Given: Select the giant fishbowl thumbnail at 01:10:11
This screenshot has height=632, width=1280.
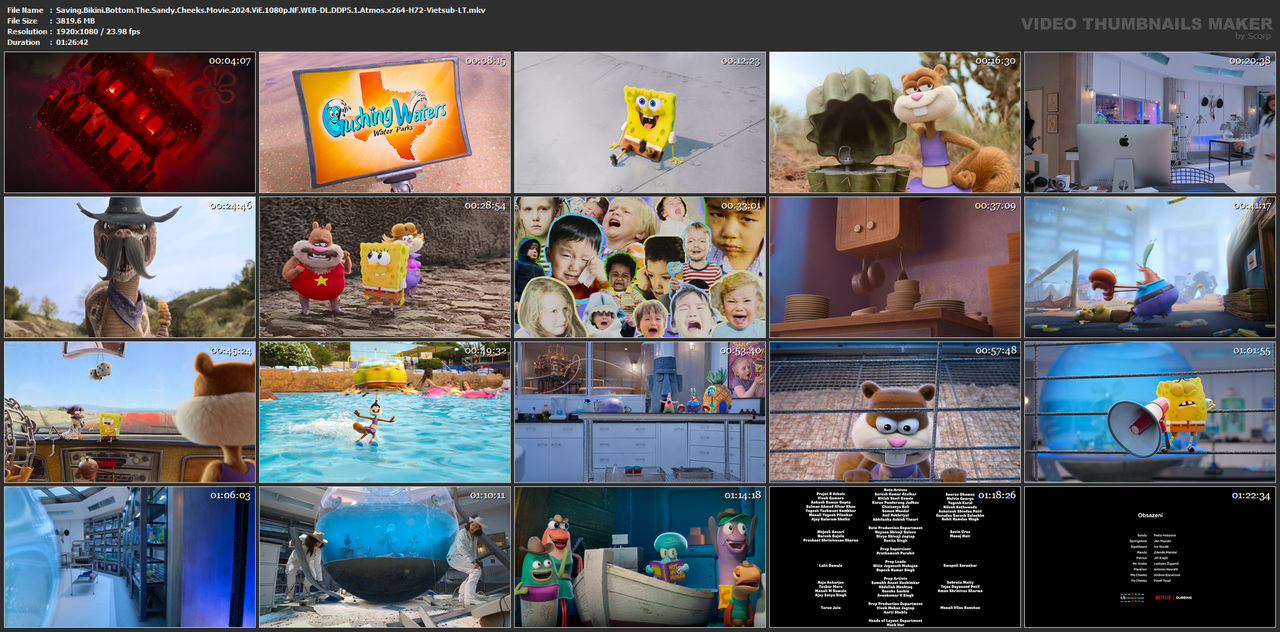Looking at the screenshot, I should [x=385, y=557].
